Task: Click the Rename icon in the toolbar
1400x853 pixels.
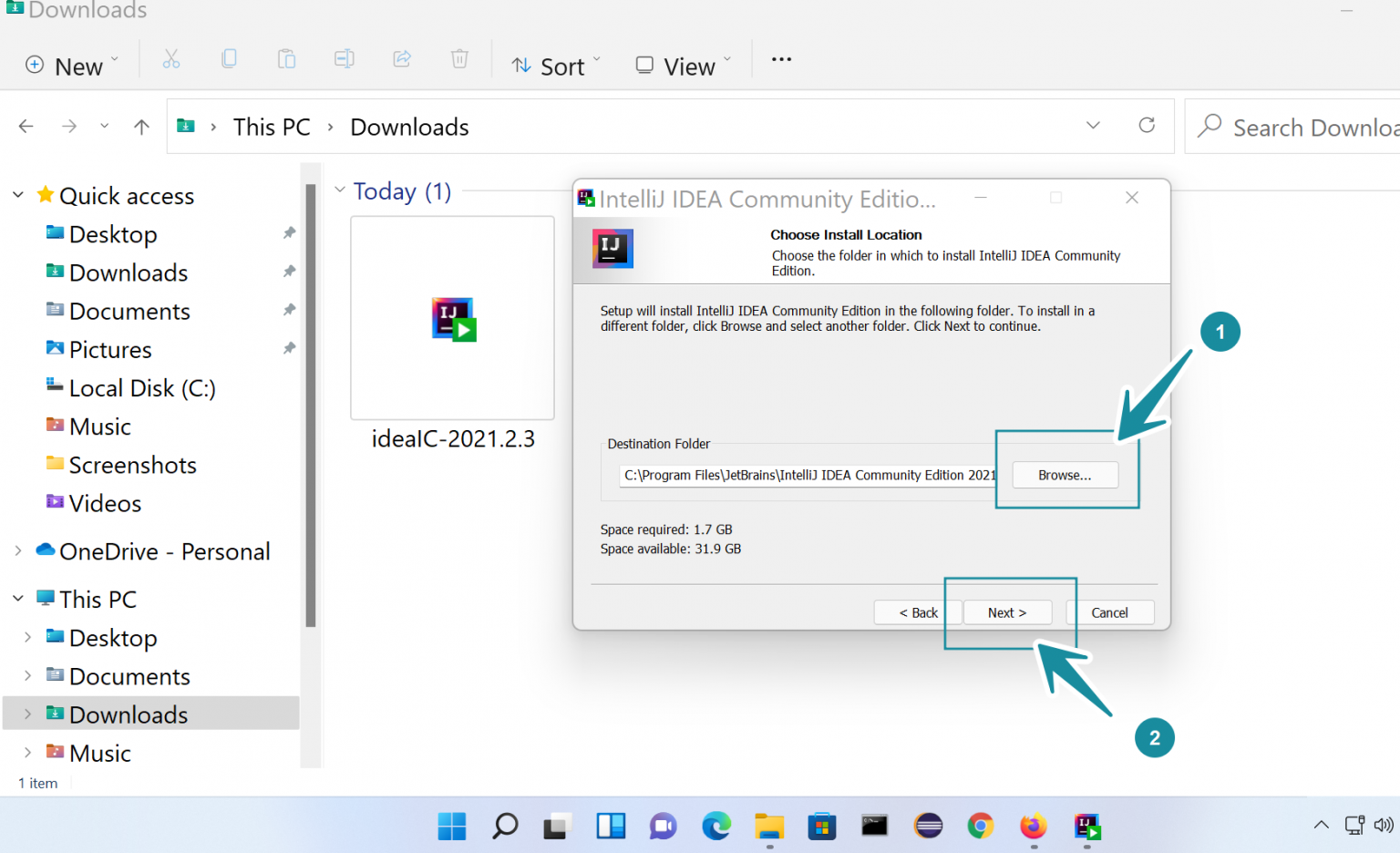Action: 344,58
